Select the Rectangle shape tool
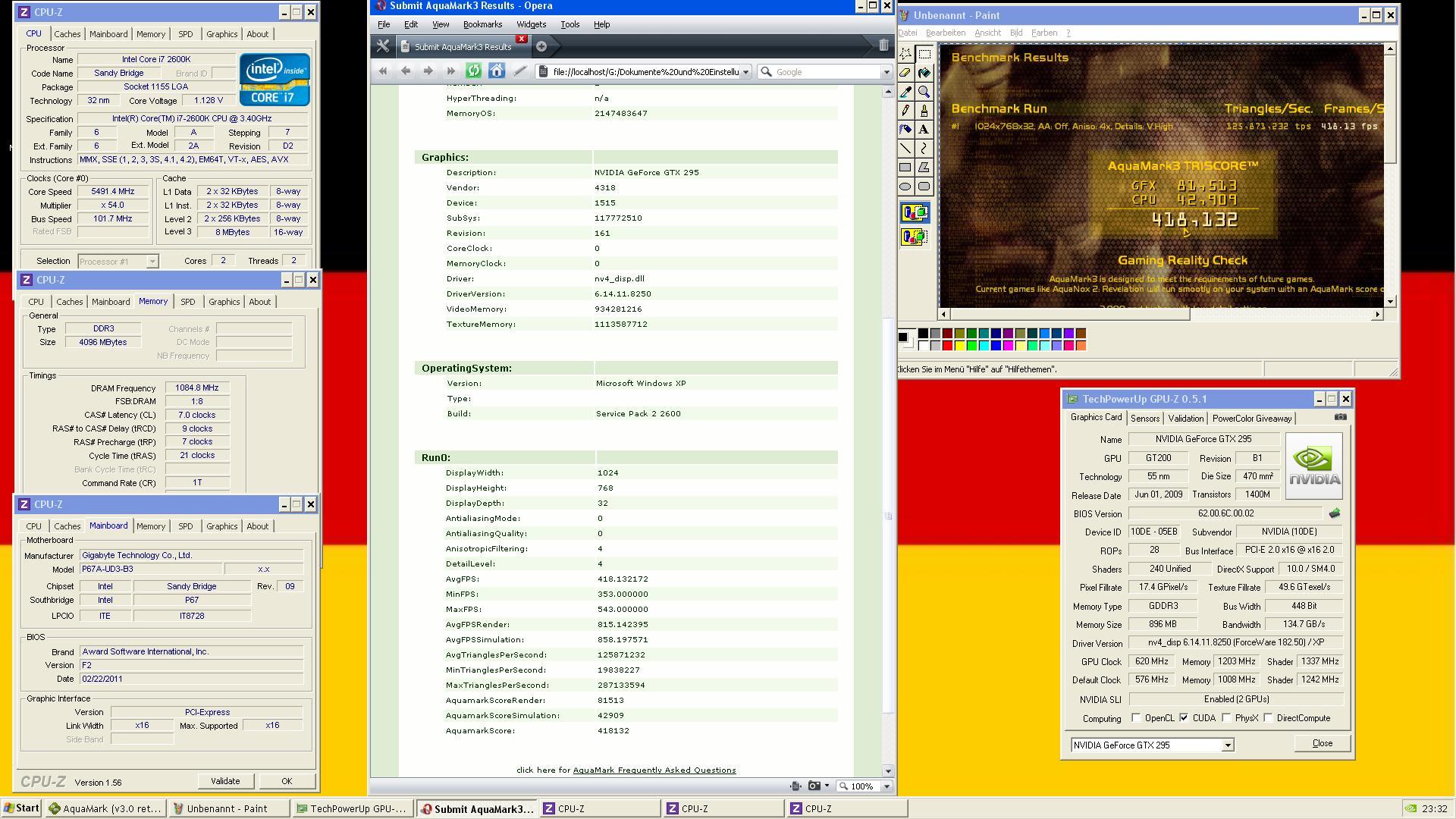 coord(905,168)
